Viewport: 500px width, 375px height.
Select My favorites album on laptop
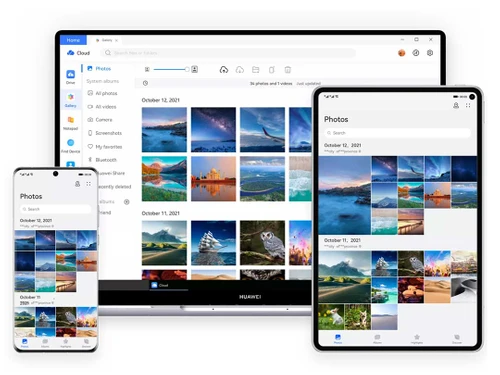105,147
